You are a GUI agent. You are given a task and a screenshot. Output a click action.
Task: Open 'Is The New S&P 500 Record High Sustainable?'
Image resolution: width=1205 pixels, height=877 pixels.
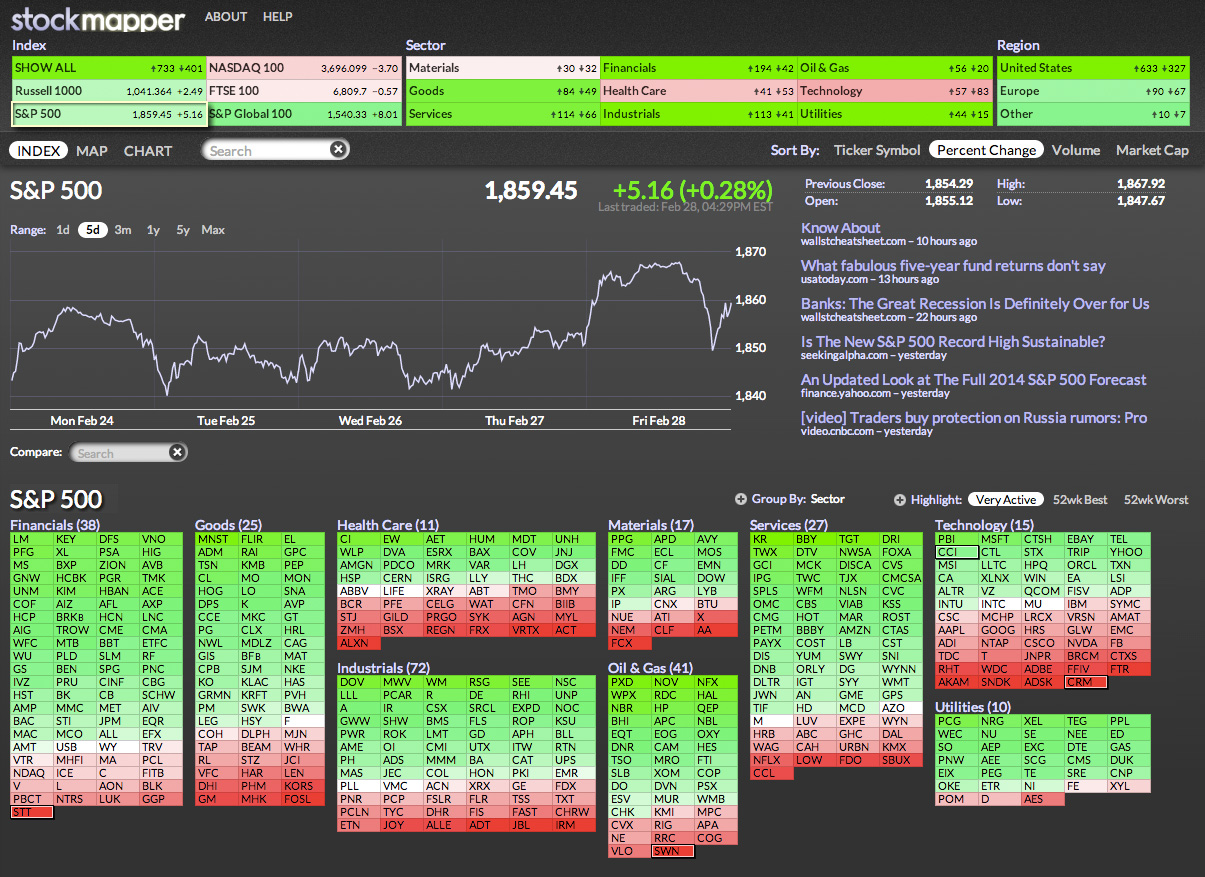coord(953,342)
